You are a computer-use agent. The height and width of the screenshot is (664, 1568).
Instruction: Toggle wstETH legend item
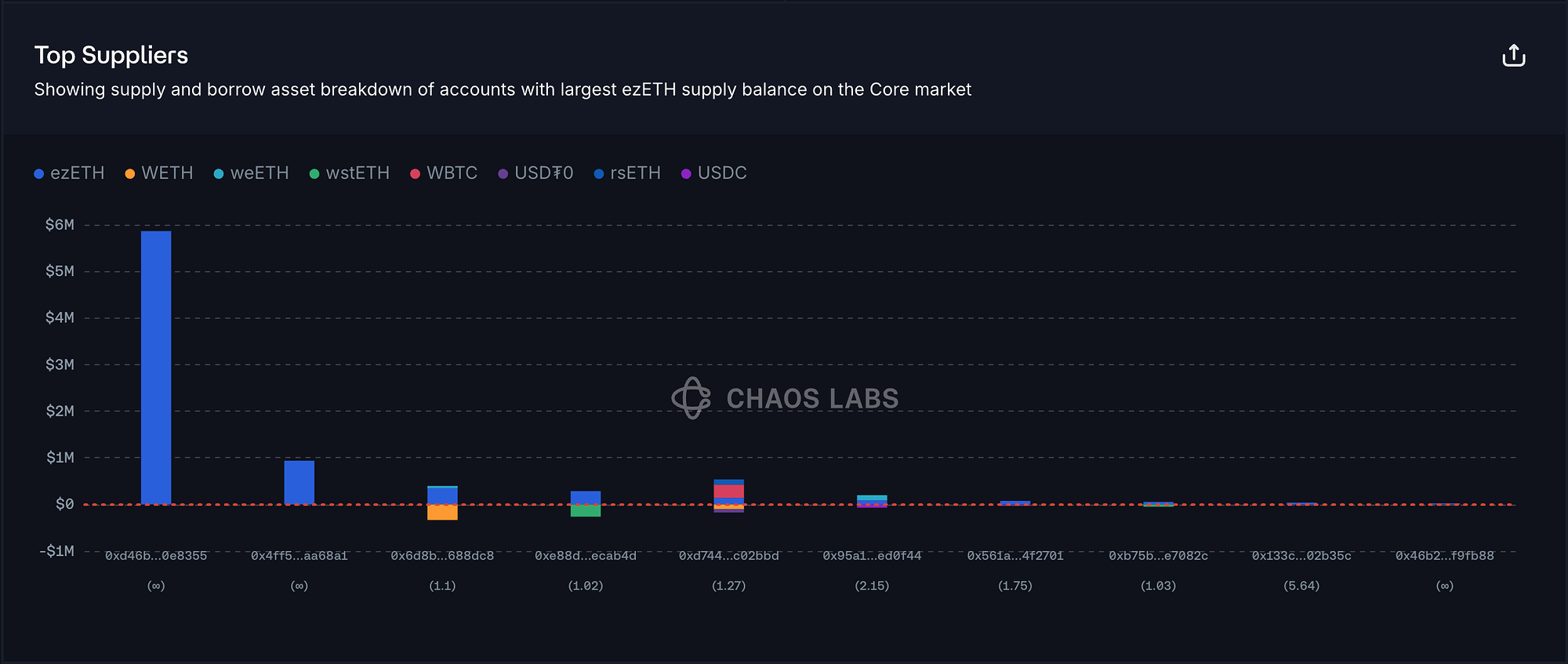349,173
